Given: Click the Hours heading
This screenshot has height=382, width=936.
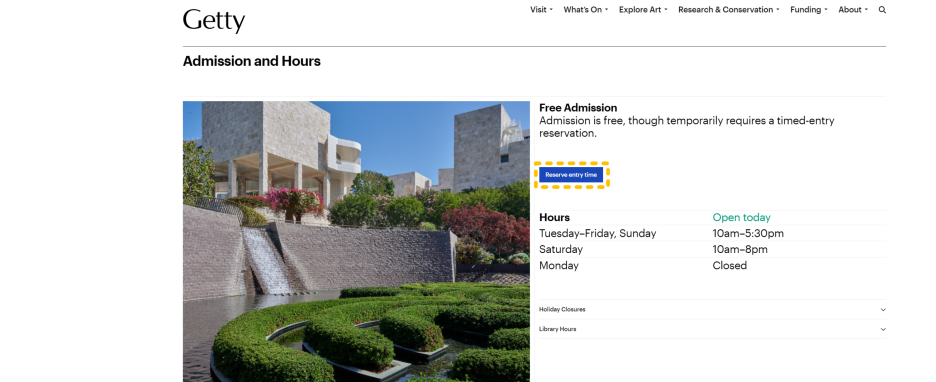Looking at the screenshot, I should [554, 217].
